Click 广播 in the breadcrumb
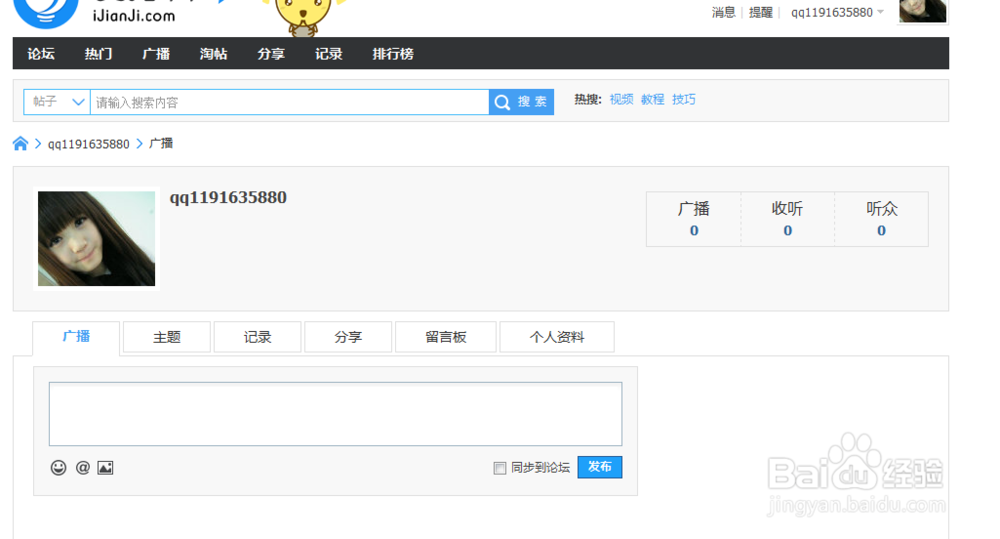 pos(161,144)
